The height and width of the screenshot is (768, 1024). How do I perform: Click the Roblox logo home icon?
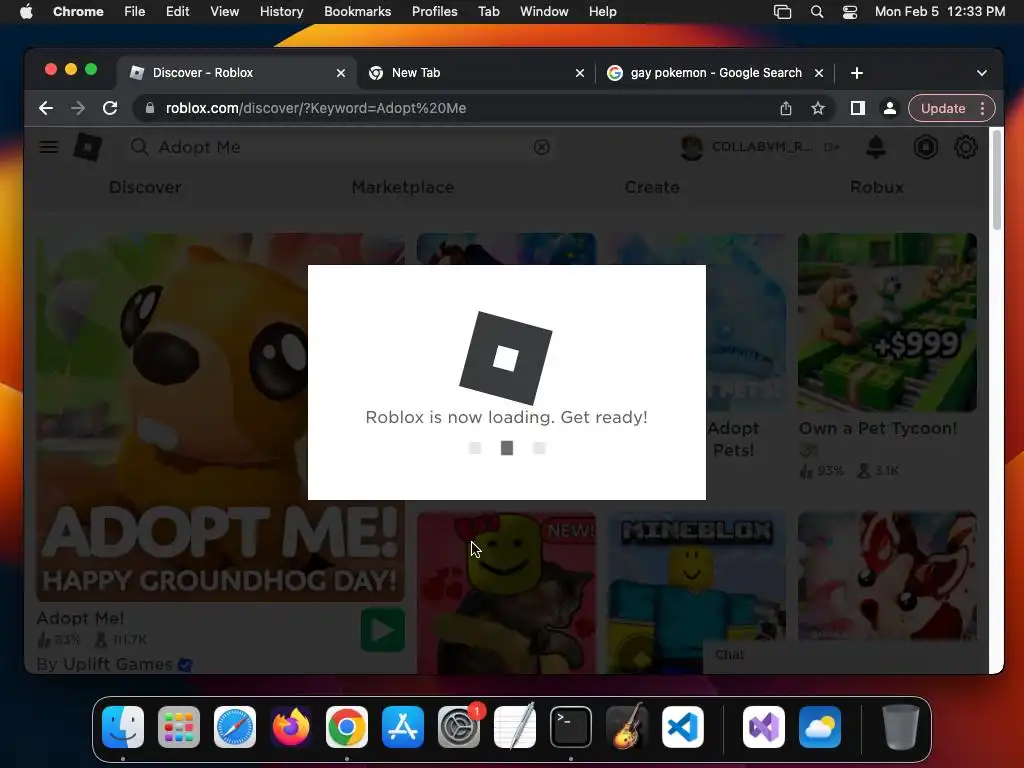tap(88, 147)
